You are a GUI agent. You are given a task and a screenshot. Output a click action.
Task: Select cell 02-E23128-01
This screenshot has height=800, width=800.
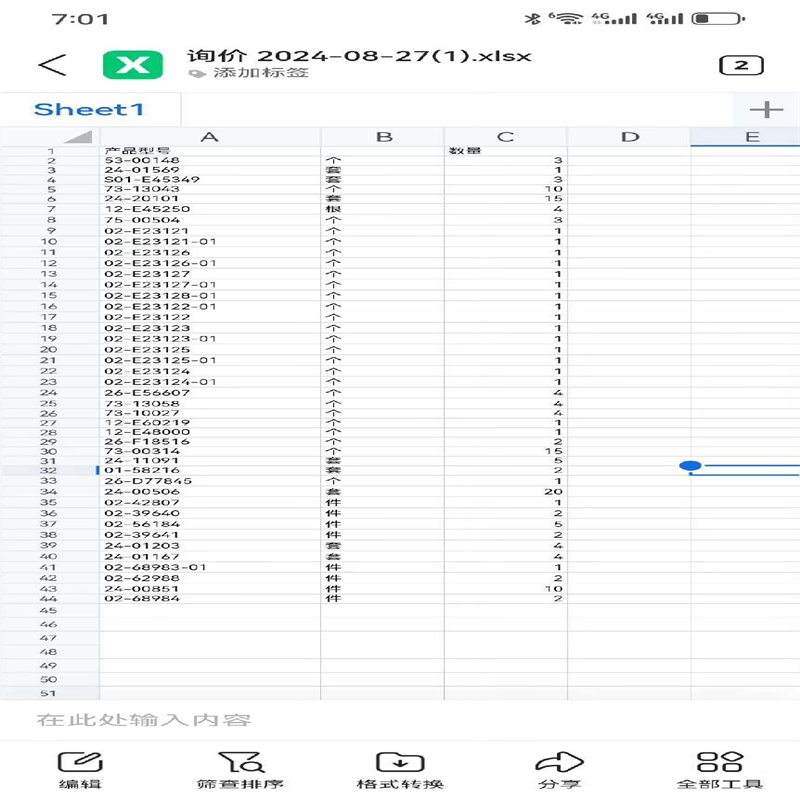pyautogui.click(x=210, y=295)
